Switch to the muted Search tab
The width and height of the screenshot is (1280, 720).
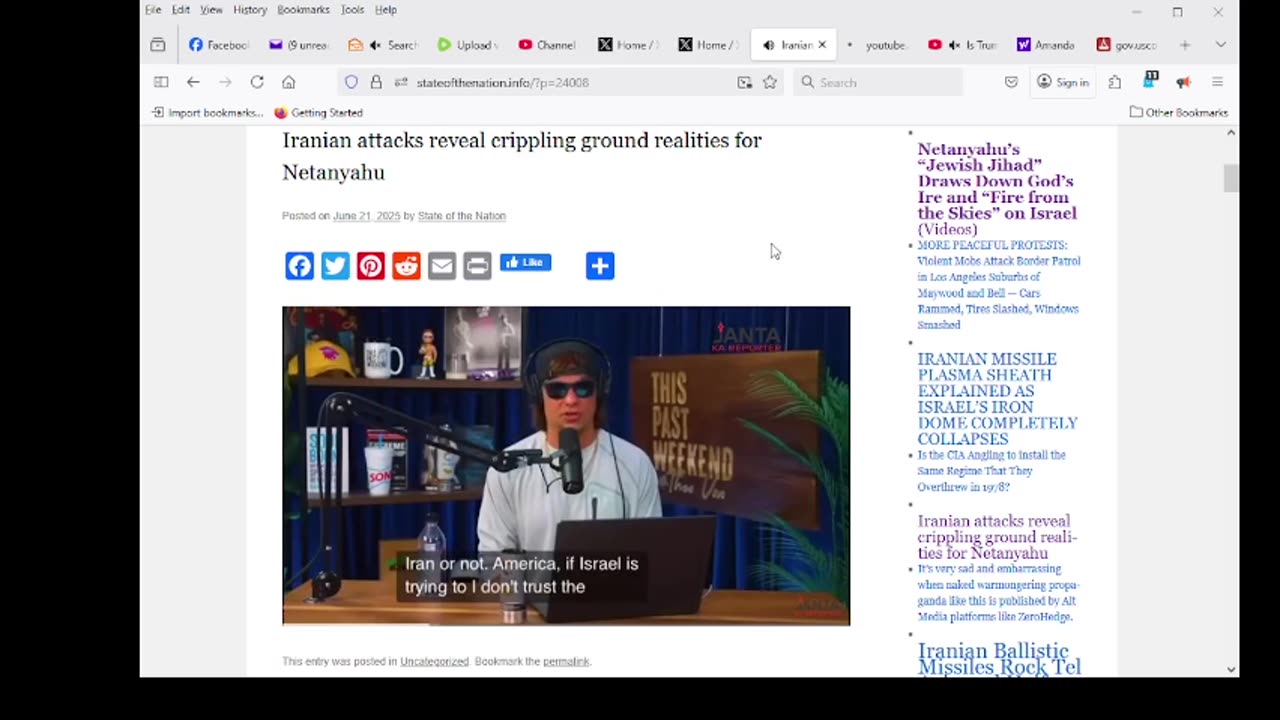click(x=383, y=45)
